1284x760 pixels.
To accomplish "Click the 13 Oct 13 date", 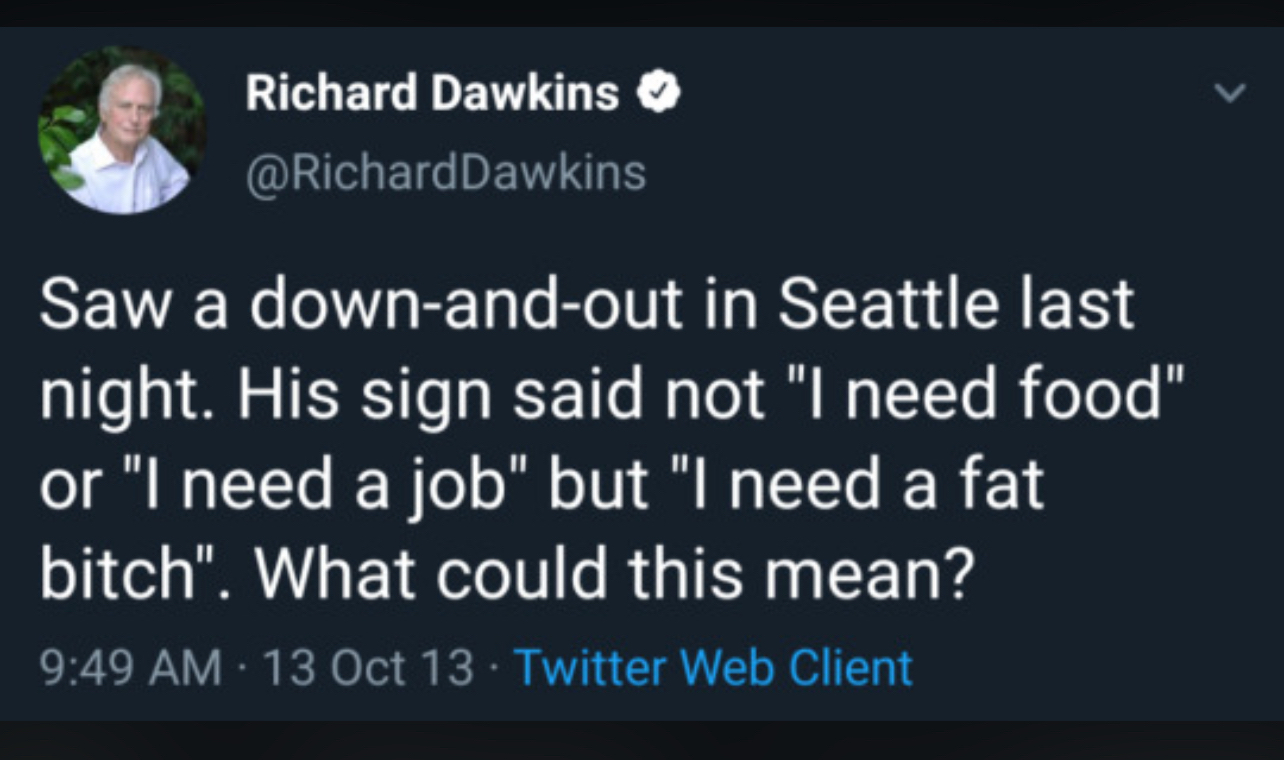I will coord(366,667).
